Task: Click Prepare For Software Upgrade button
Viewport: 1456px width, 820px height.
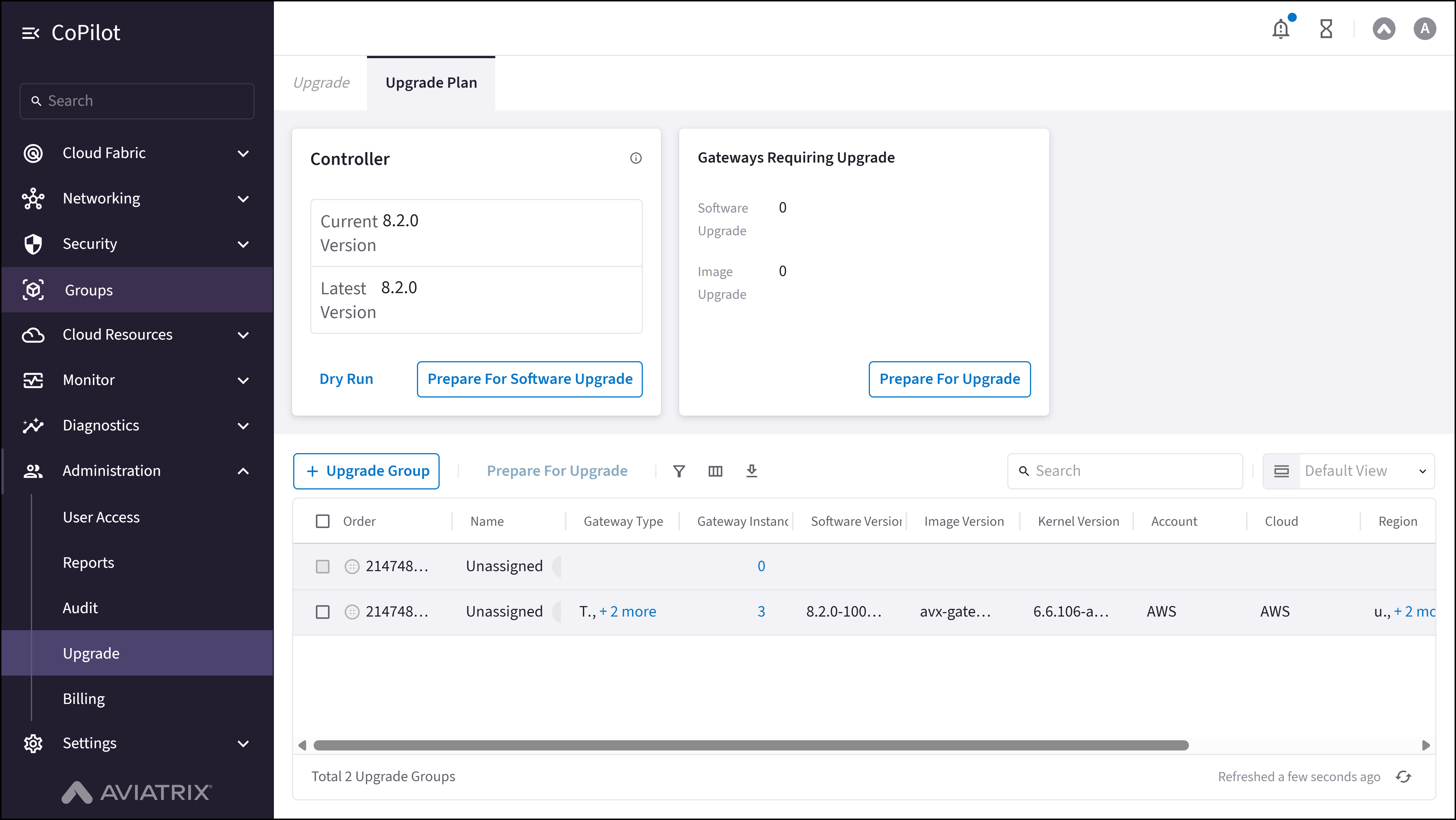Action: pos(530,379)
